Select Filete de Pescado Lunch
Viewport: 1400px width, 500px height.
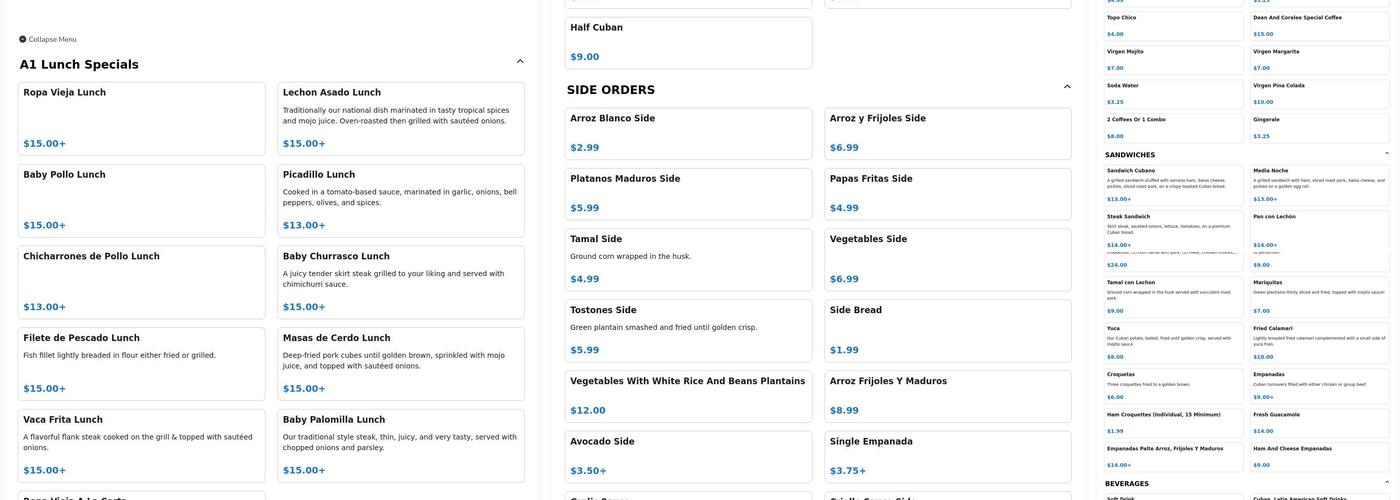(141, 364)
